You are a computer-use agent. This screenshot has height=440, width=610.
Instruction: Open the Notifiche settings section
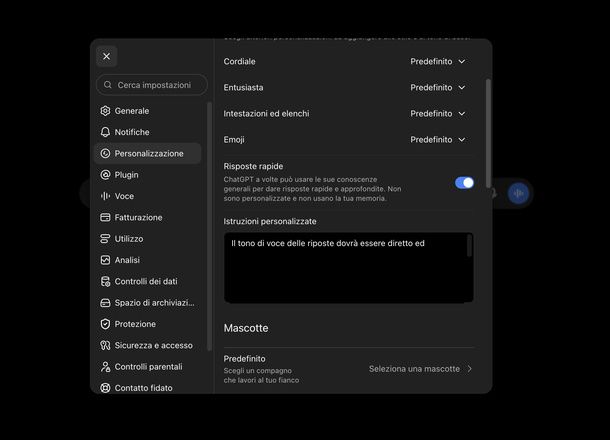[x=147, y=132]
